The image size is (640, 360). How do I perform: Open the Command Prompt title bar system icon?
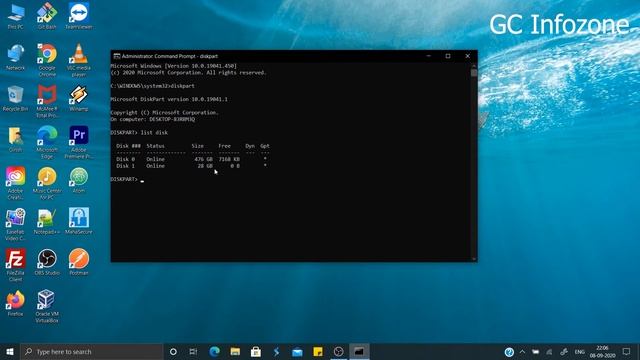click(x=117, y=56)
